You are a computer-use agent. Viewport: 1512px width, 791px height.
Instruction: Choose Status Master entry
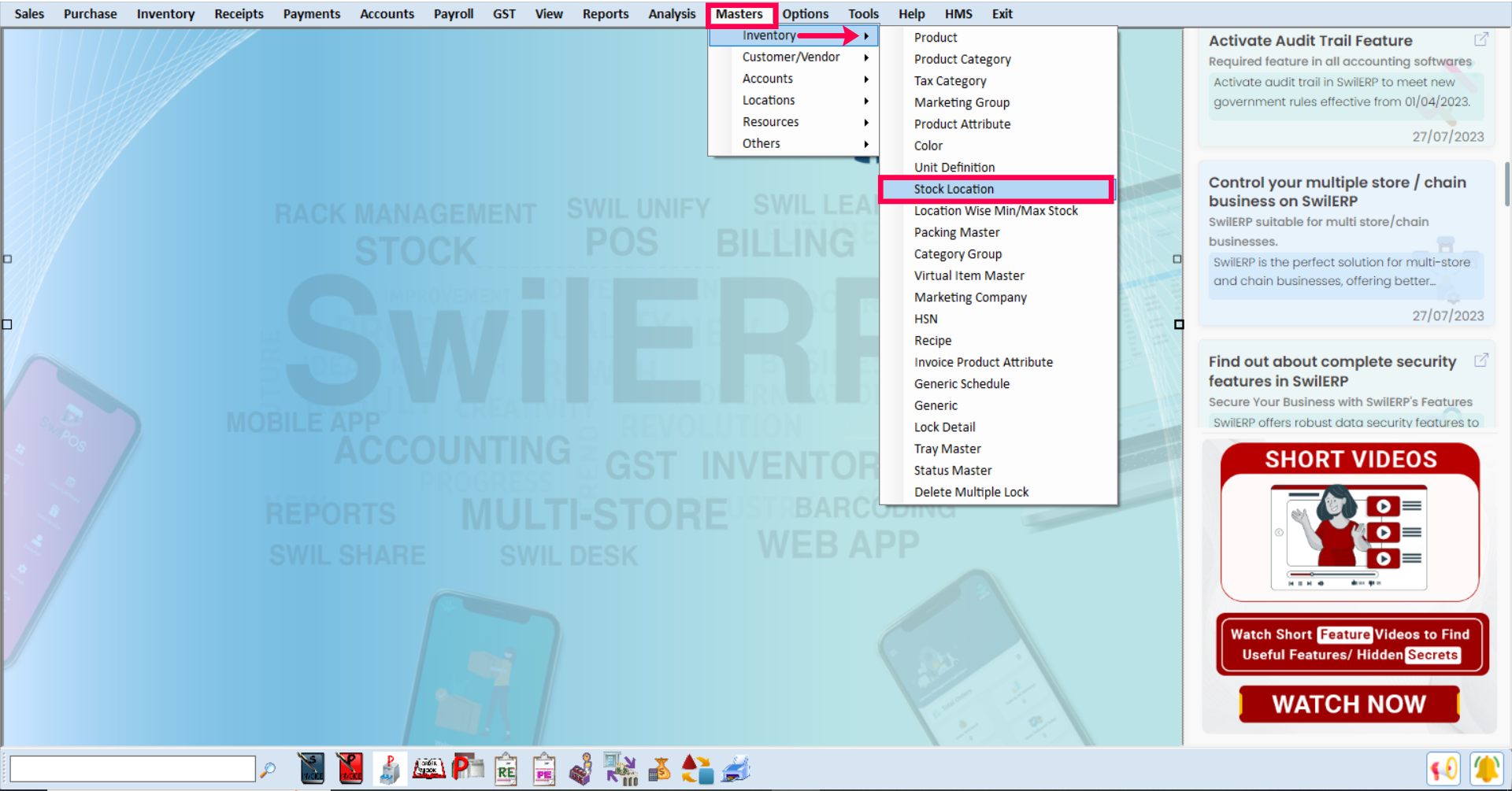click(x=999, y=471)
